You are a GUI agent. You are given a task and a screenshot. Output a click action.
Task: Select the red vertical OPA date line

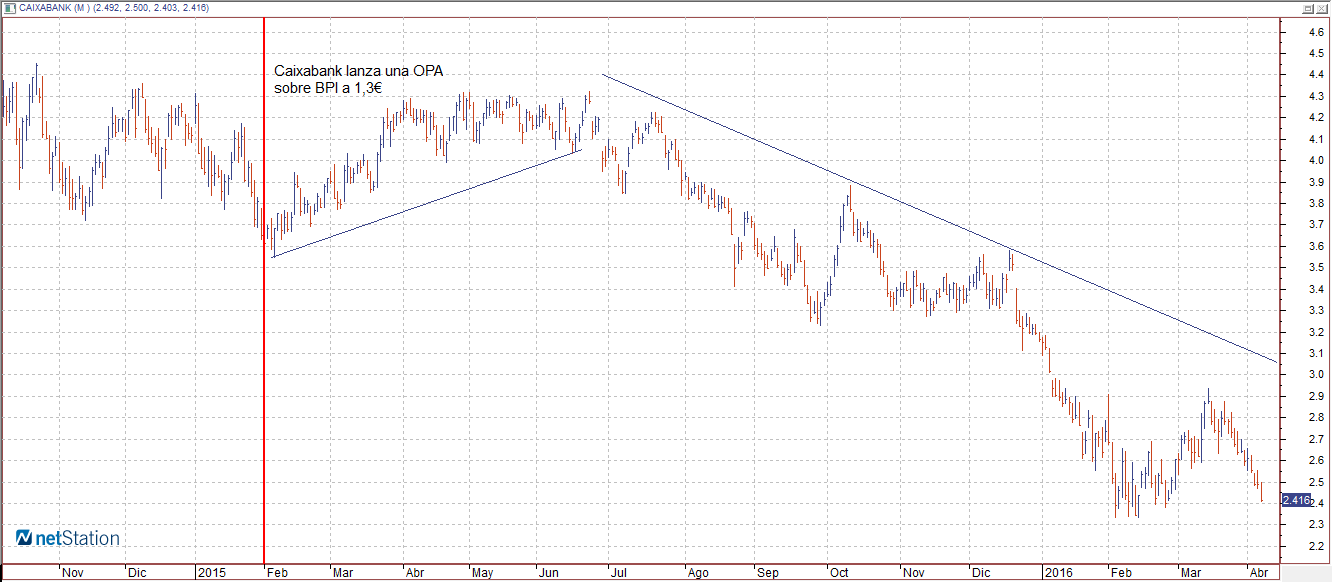[x=263, y=290]
